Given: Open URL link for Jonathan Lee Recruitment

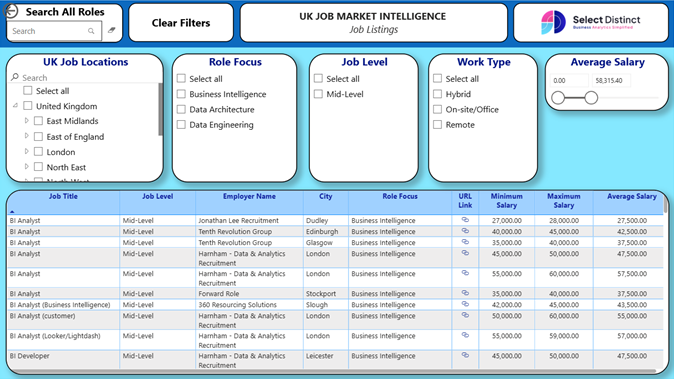Looking at the screenshot, I should click(465, 220).
